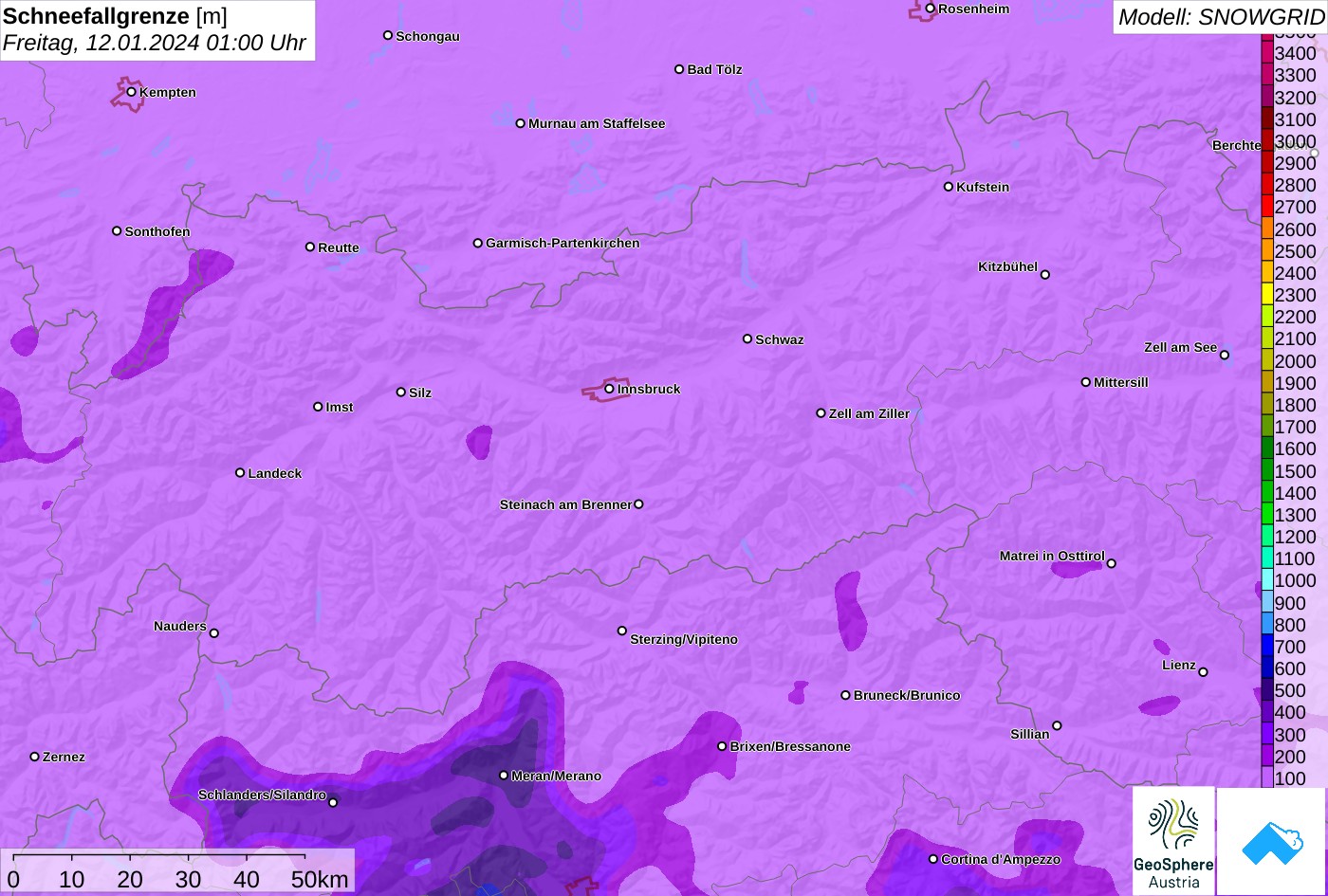1328x896 pixels.
Task: Select the "Sterzing/Vipiteno" label
Action: point(684,640)
